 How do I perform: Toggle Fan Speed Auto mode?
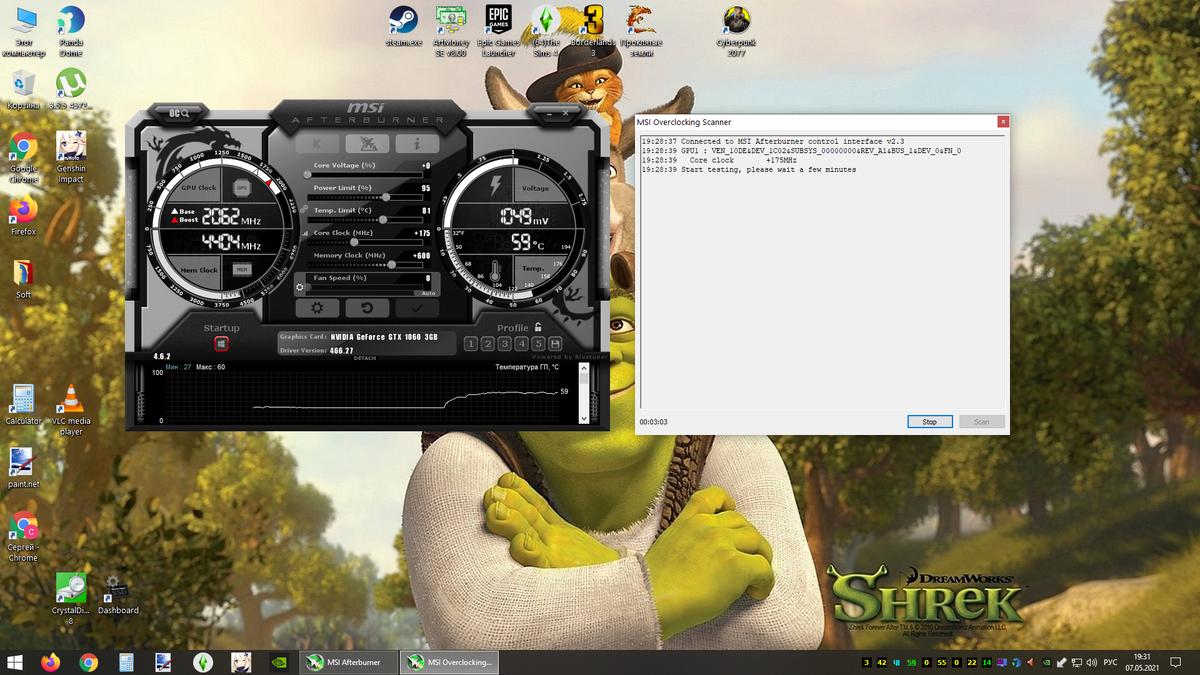pyautogui.click(x=428, y=293)
